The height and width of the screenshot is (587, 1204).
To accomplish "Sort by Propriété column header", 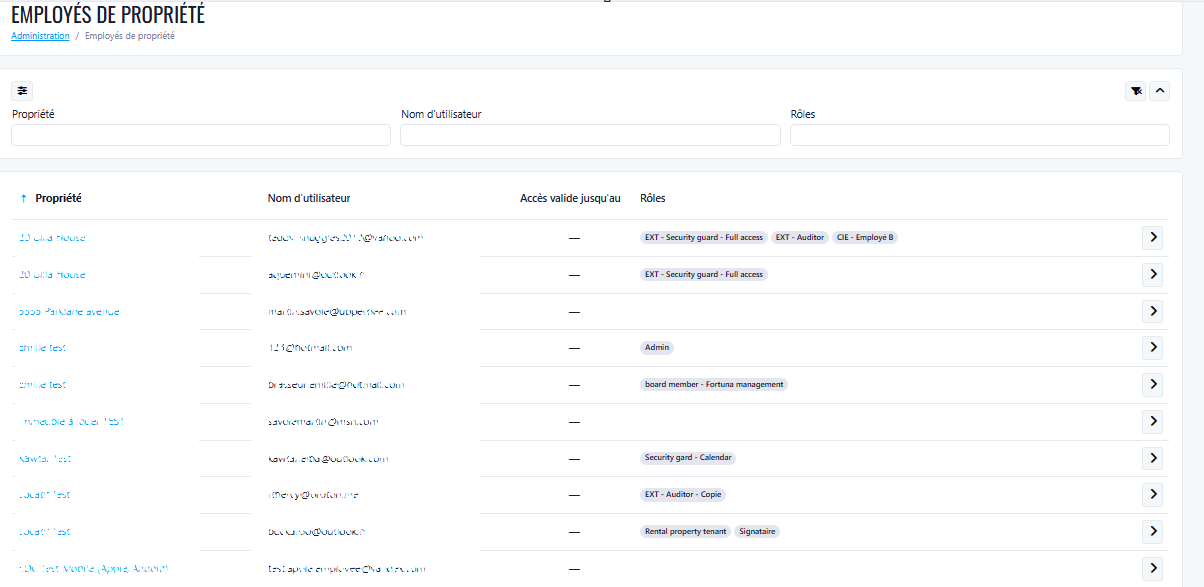I will 58,198.
